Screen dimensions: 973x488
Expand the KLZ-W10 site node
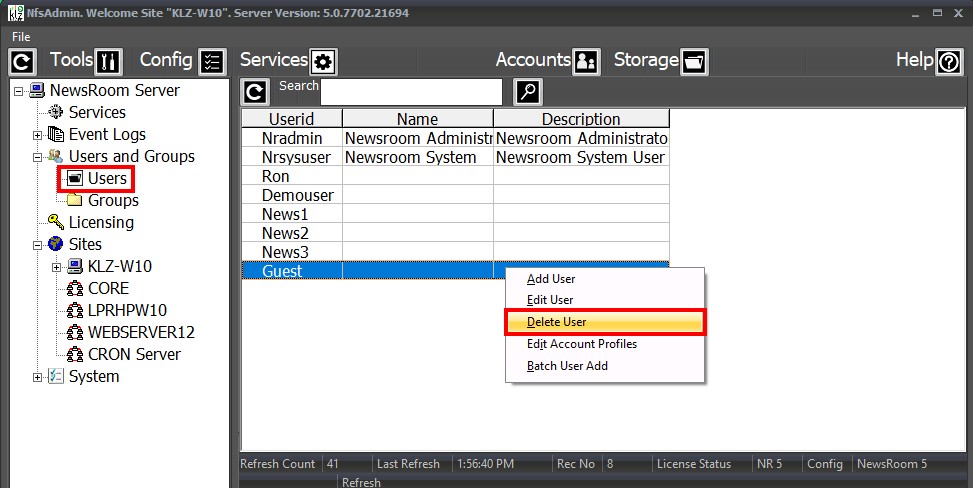56,268
